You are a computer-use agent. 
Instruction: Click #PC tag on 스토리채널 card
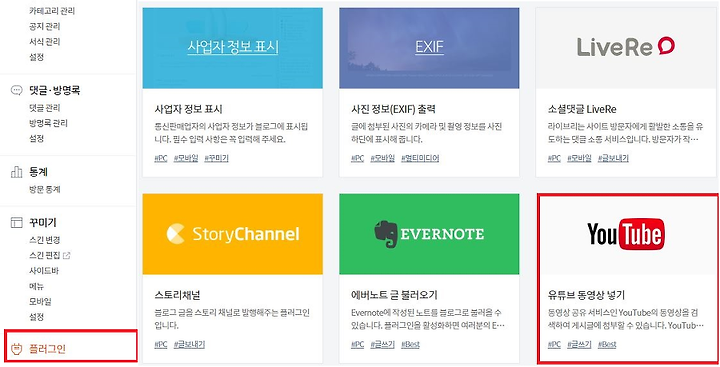161,344
